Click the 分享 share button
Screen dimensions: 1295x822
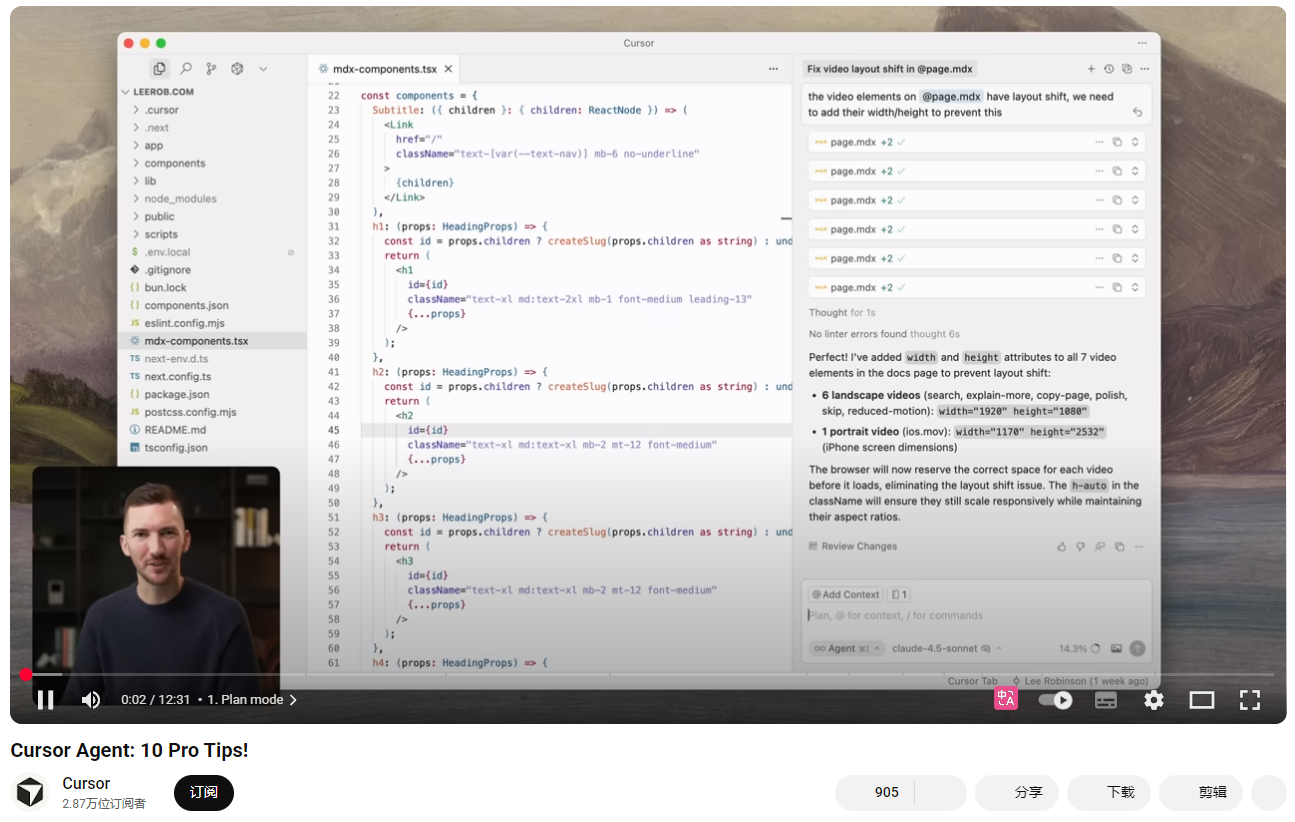[x=1017, y=792]
